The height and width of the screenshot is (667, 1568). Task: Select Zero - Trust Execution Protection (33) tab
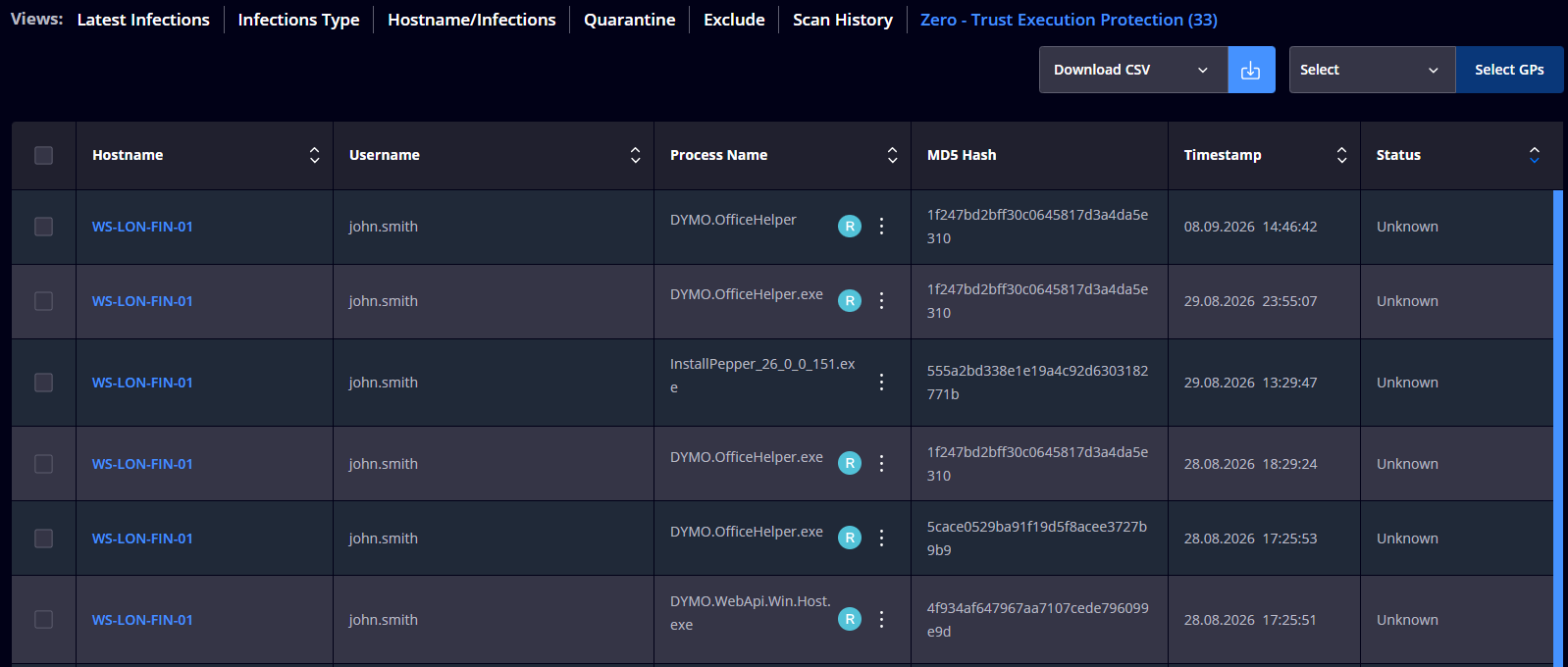(1069, 20)
